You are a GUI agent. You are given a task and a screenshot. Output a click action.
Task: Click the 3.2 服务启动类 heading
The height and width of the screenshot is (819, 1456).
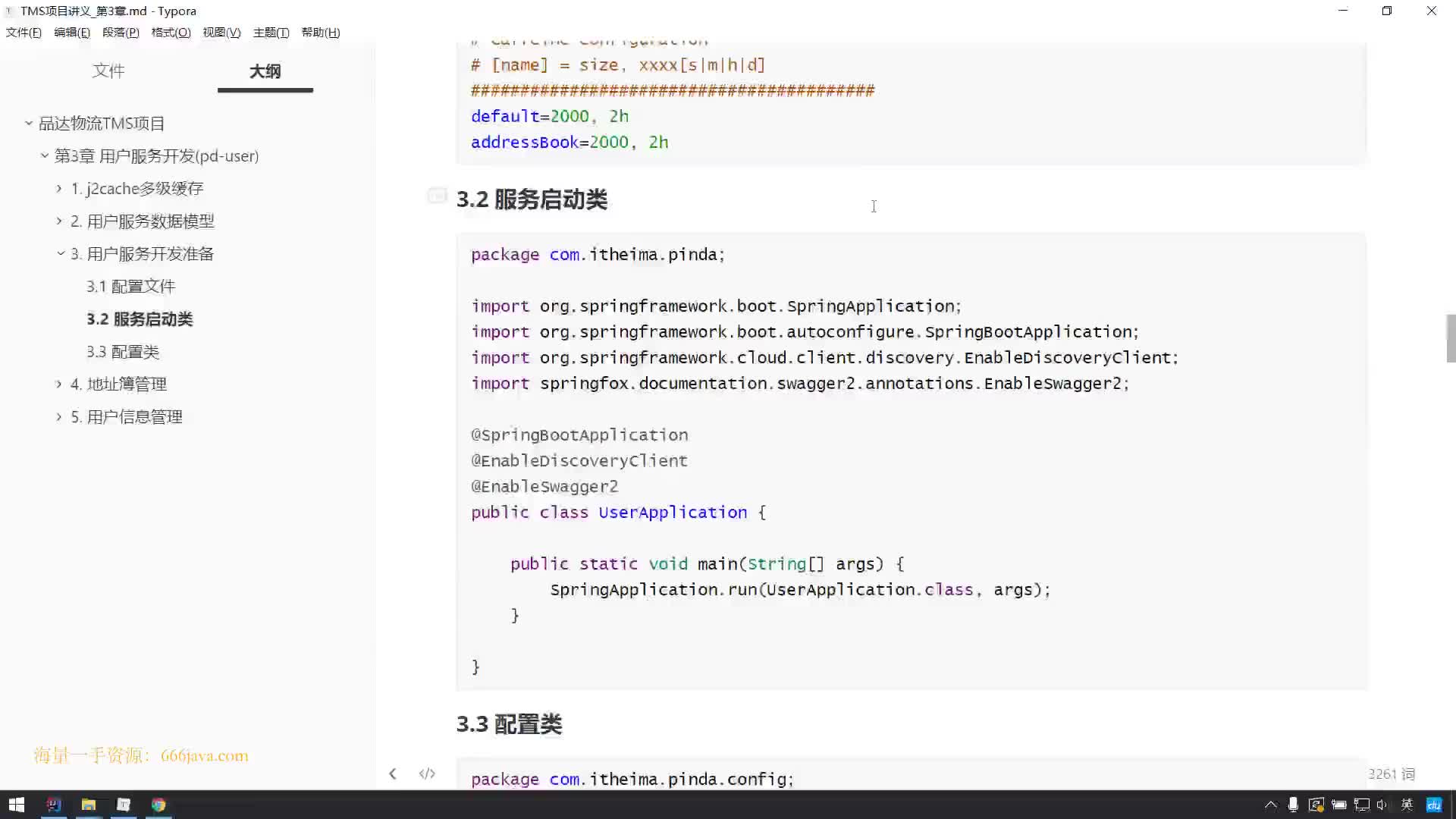pyautogui.click(x=532, y=199)
